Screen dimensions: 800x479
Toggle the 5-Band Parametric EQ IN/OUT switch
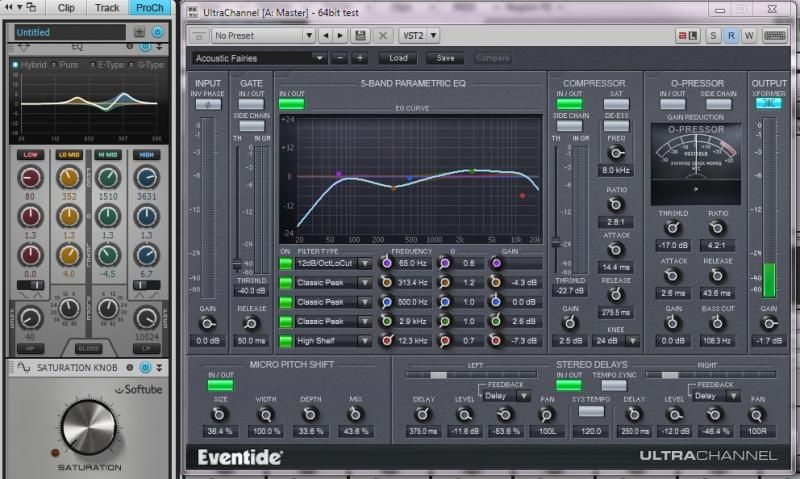point(292,104)
